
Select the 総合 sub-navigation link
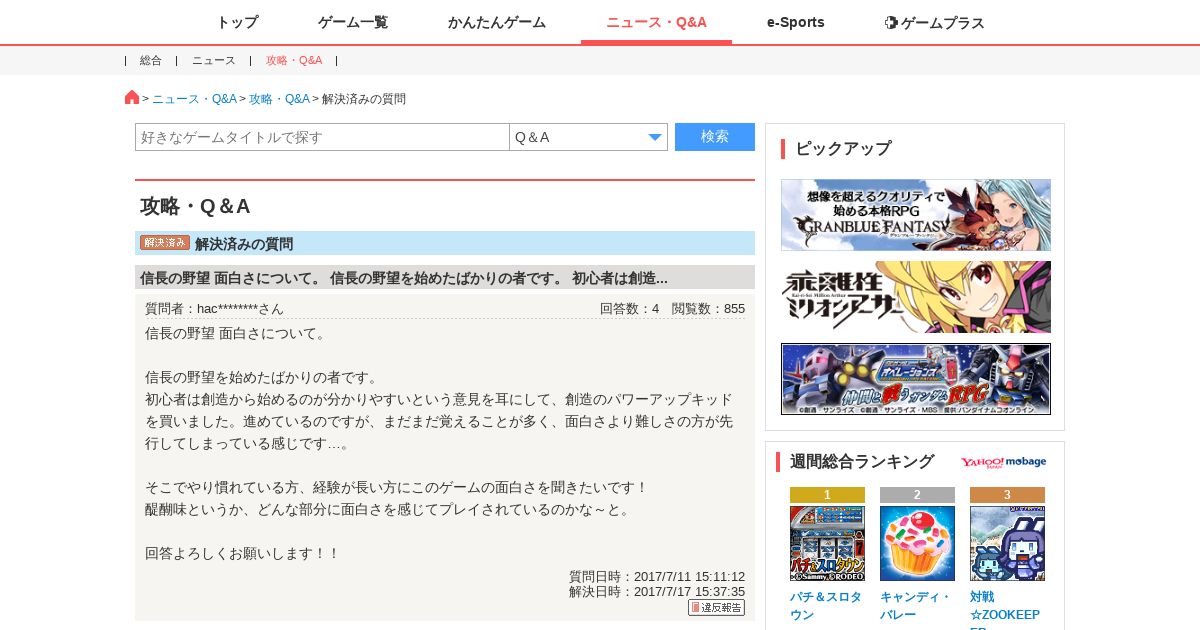tap(151, 60)
